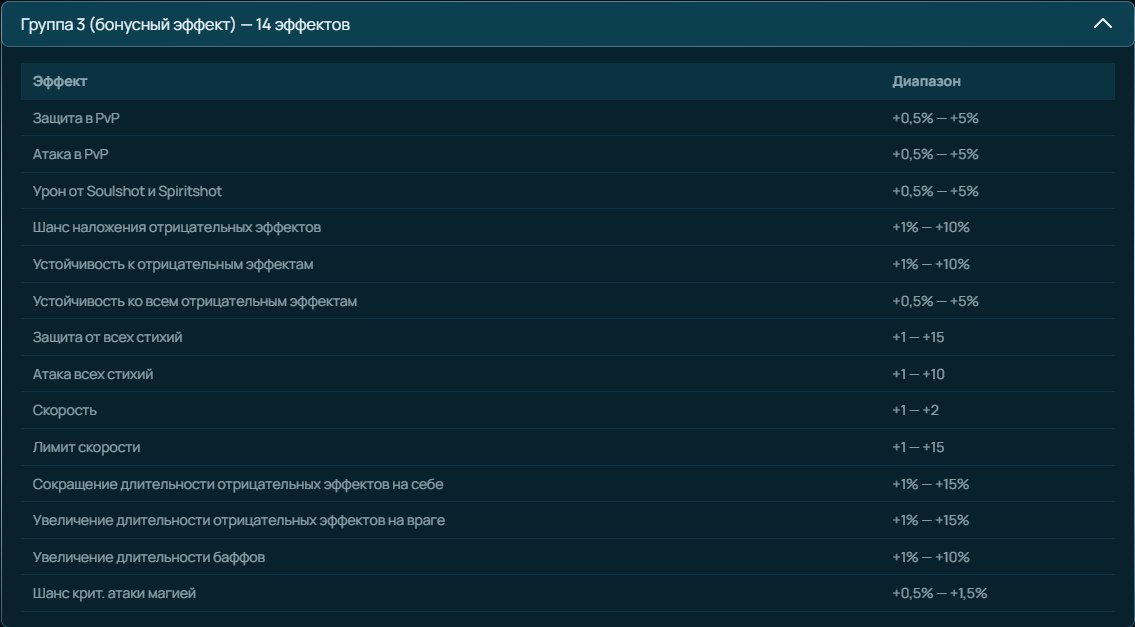Select 'Увеличение длительности отрицательных эффектов на враге'
Viewport: 1135px width, 627px height.
[568, 521]
